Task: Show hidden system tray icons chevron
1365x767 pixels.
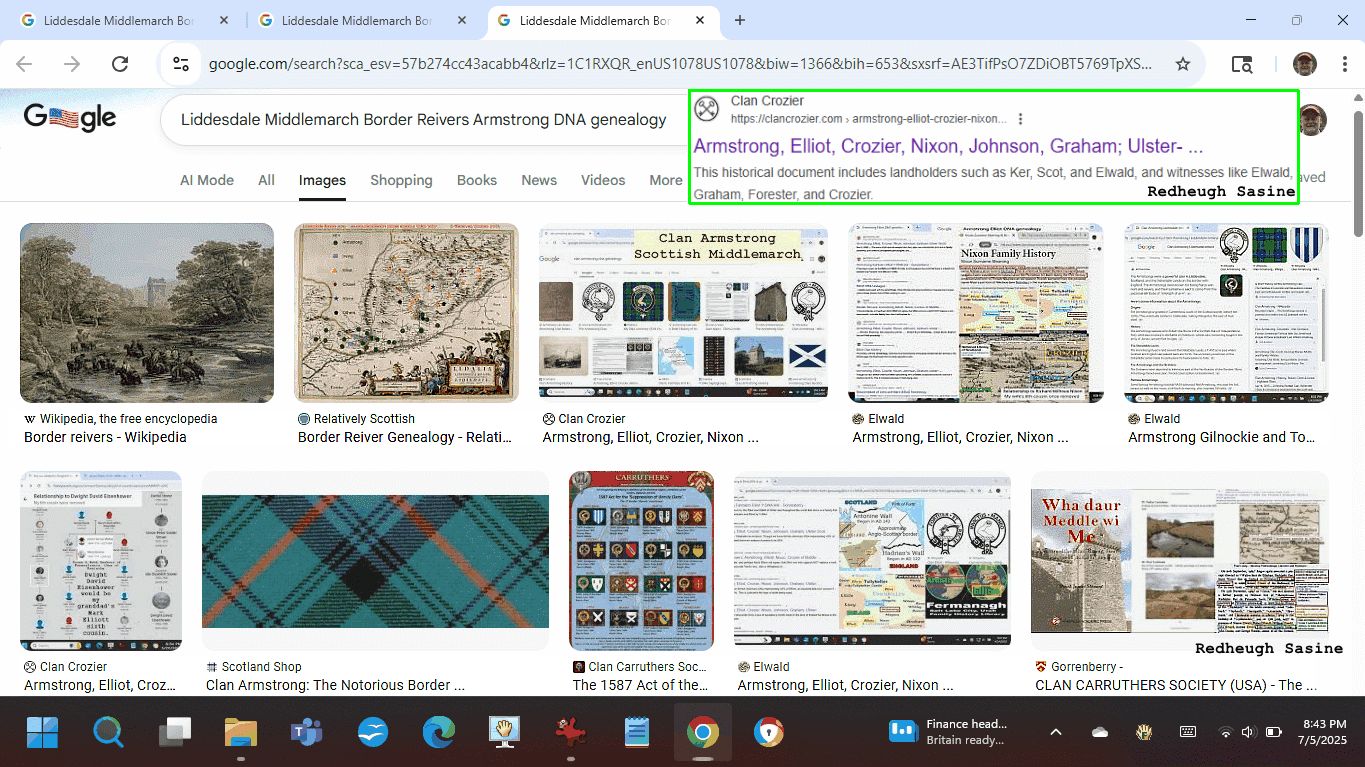Action: click(1055, 733)
